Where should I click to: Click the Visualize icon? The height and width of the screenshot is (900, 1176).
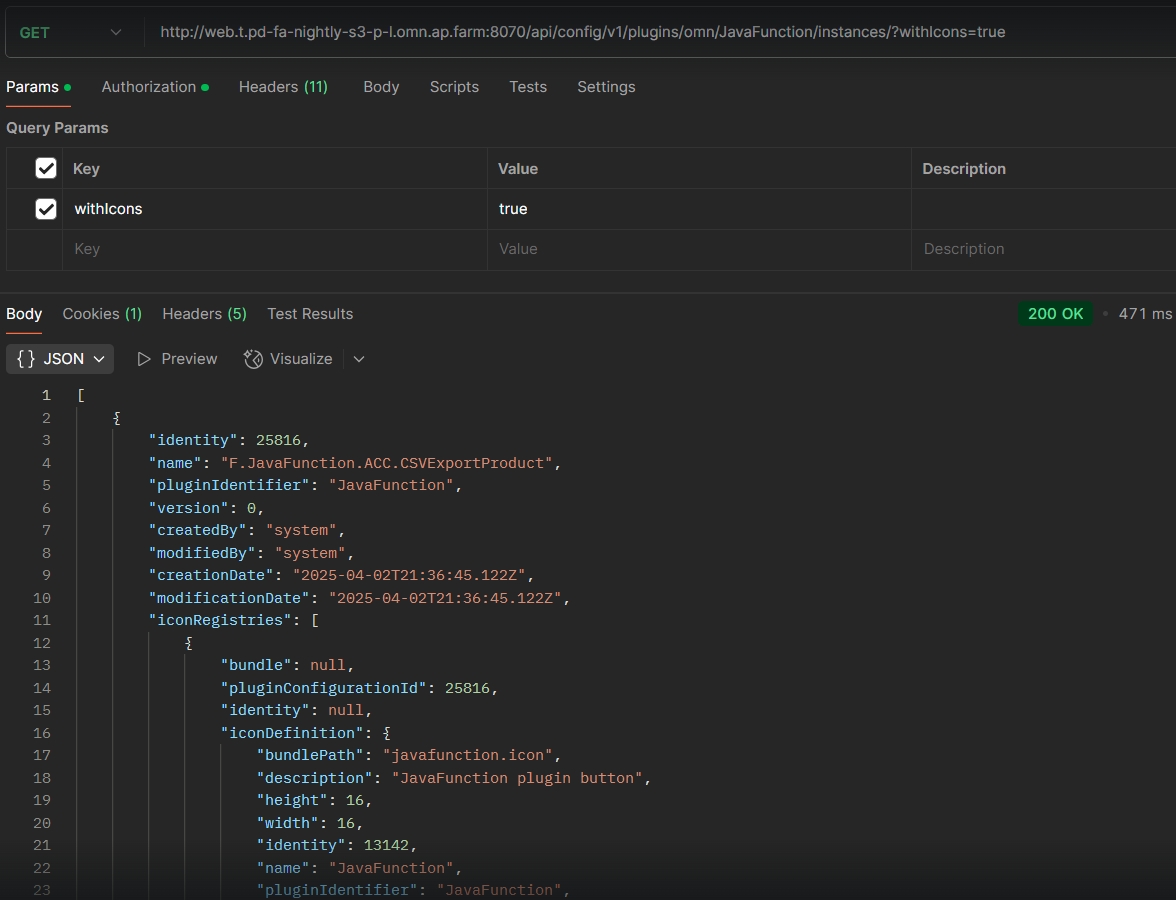(253, 359)
